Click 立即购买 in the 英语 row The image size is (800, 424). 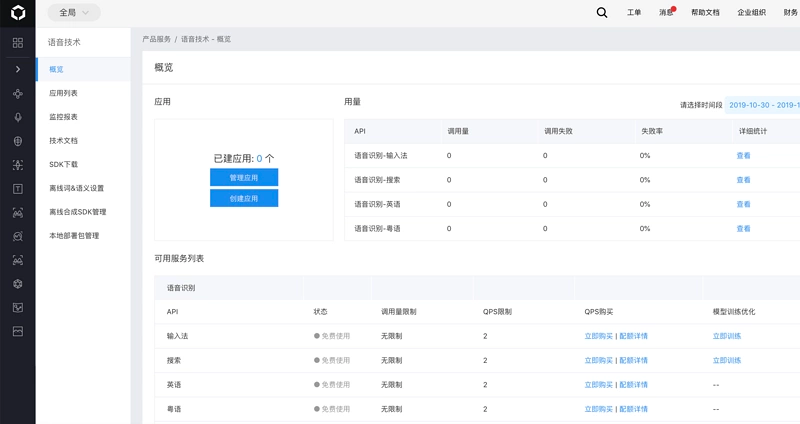pyautogui.click(x=598, y=385)
